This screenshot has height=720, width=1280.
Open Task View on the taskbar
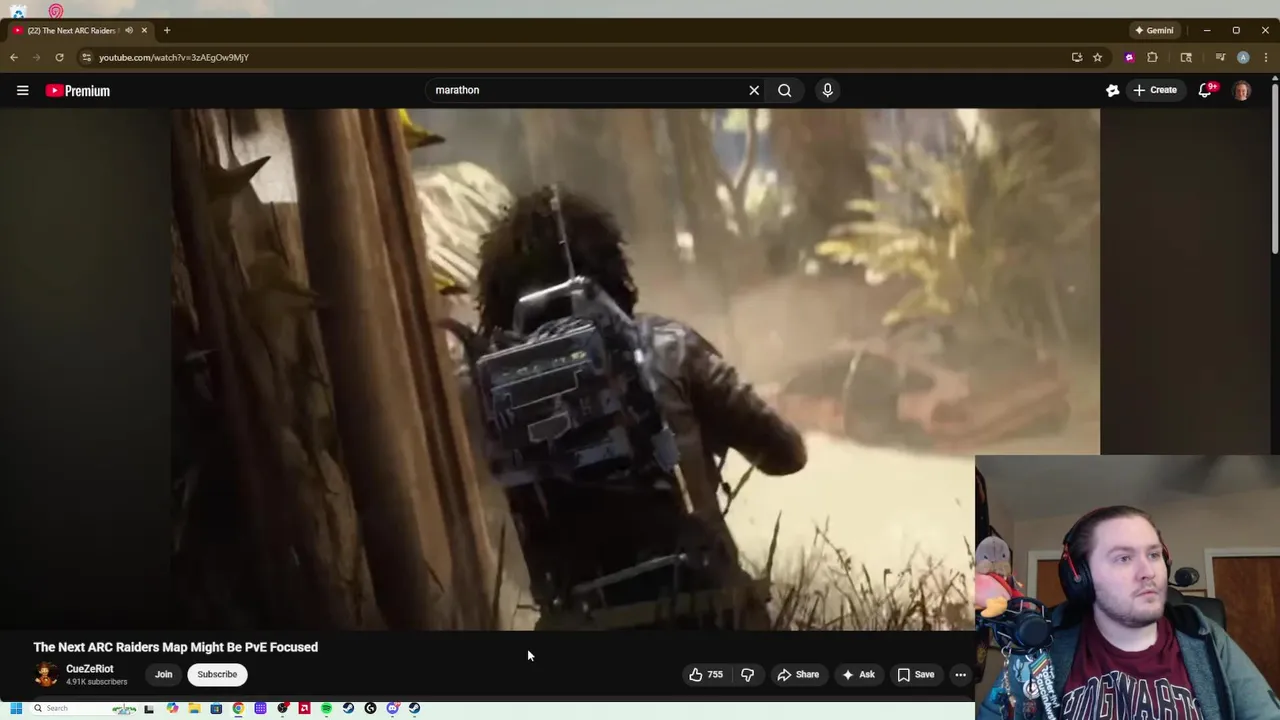[x=149, y=708]
